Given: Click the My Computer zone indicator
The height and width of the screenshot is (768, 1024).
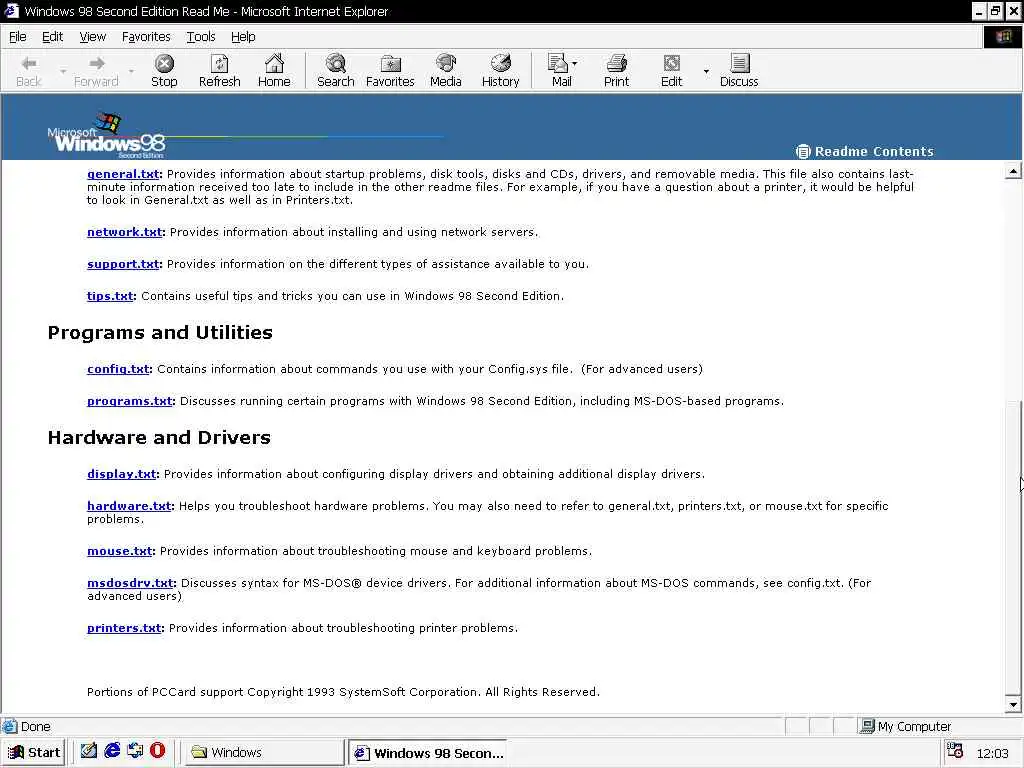Looking at the screenshot, I should (x=906, y=726).
